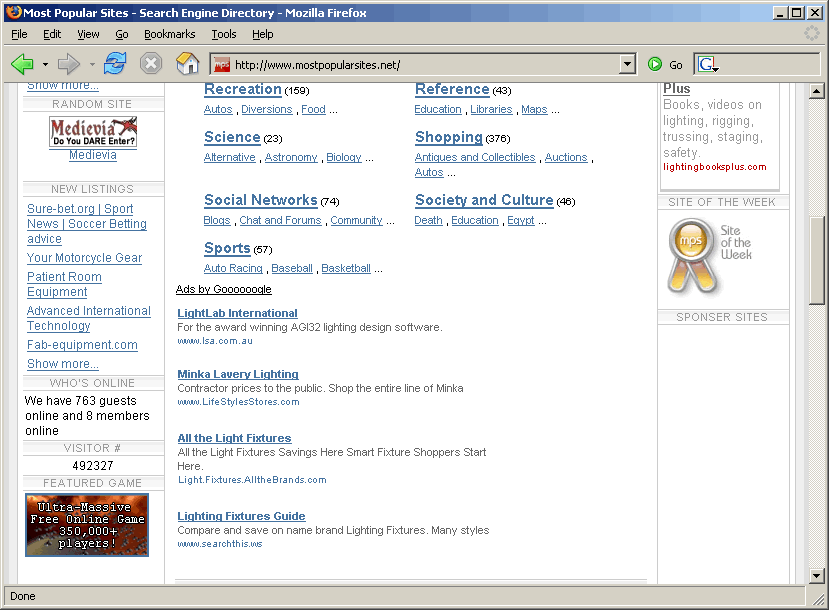This screenshot has height=610, width=829.
Task: Reload the page with the refresh icon
Action: point(115,65)
